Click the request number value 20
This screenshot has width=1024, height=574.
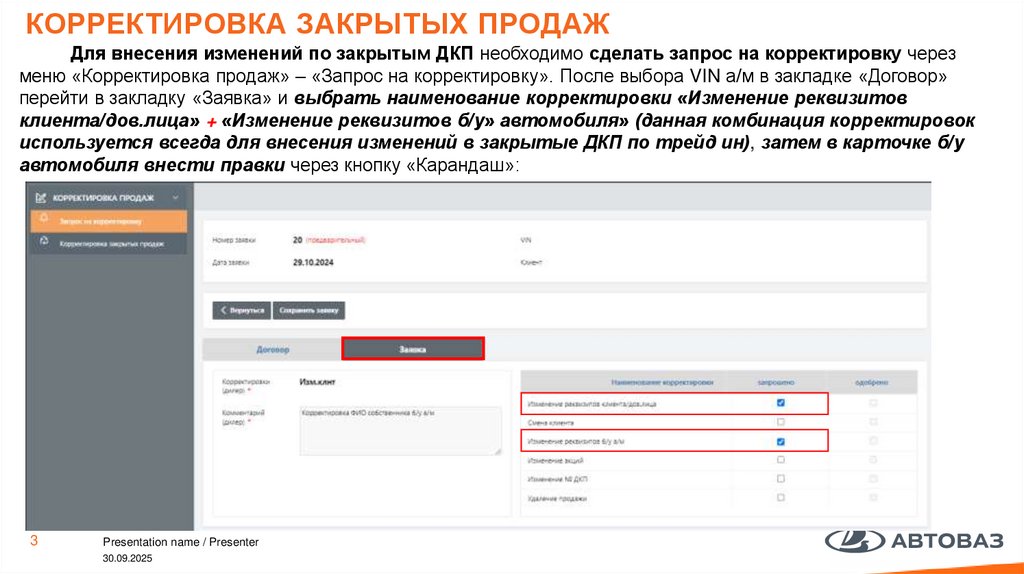pyautogui.click(x=298, y=240)
